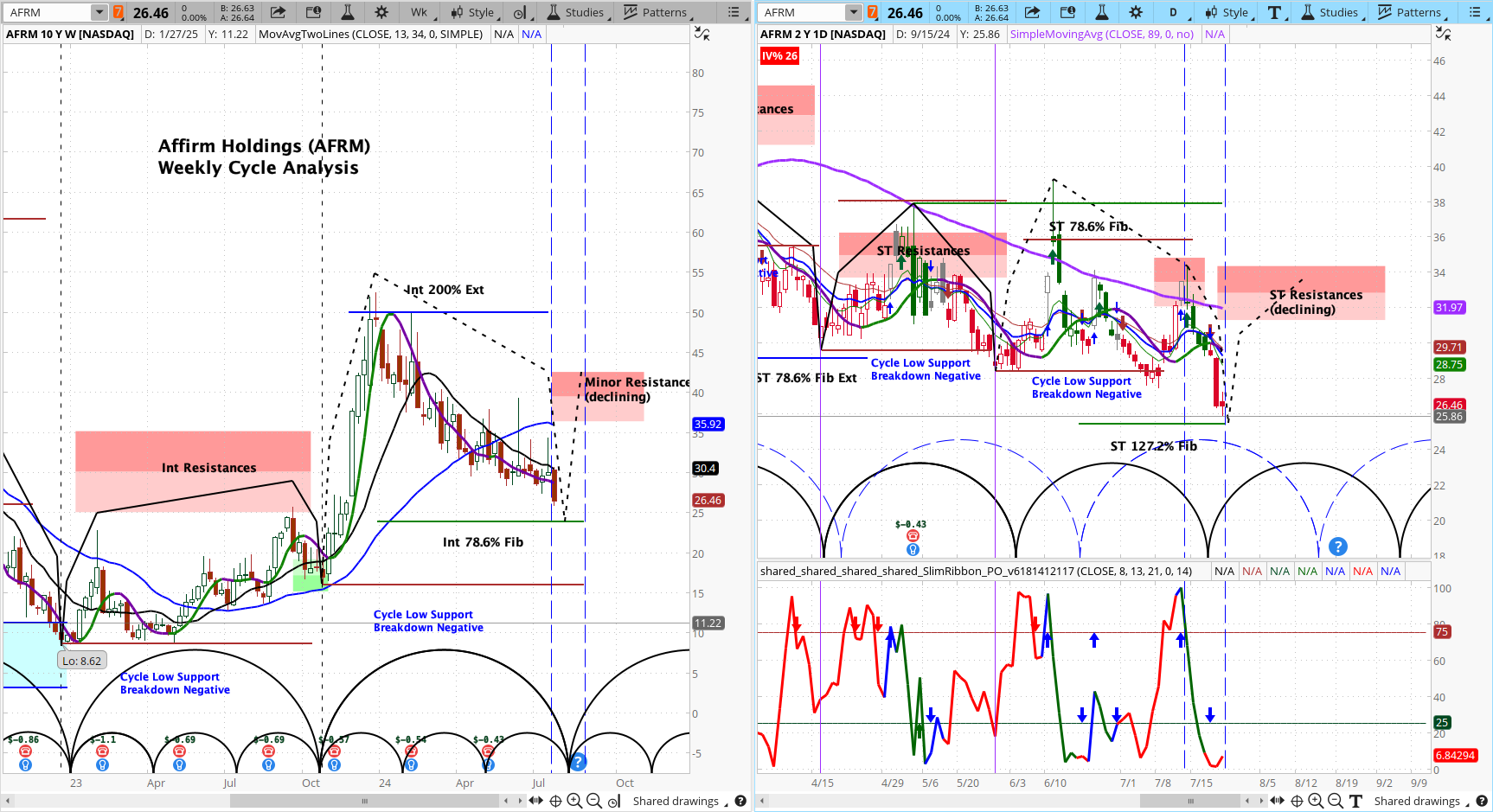Click the alert book icon in right toolbar
The width and height of the screenshot is (1493, 812).
1068,12
